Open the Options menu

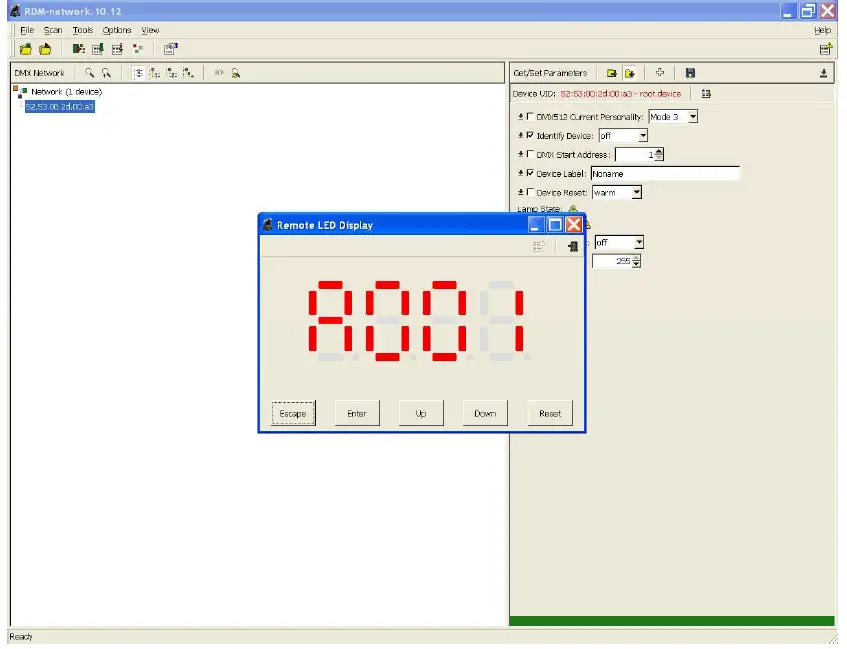(x=116, y=30)
